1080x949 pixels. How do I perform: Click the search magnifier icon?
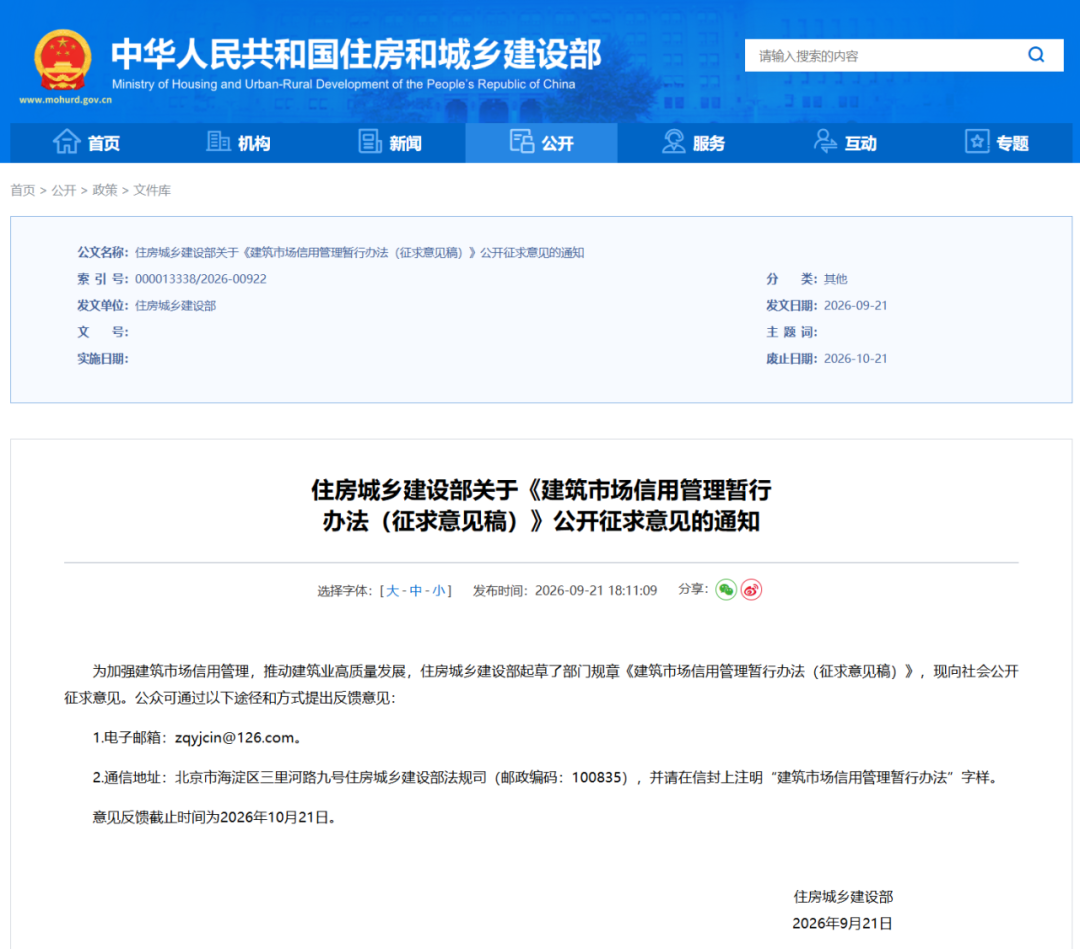tap(1036, 55)
